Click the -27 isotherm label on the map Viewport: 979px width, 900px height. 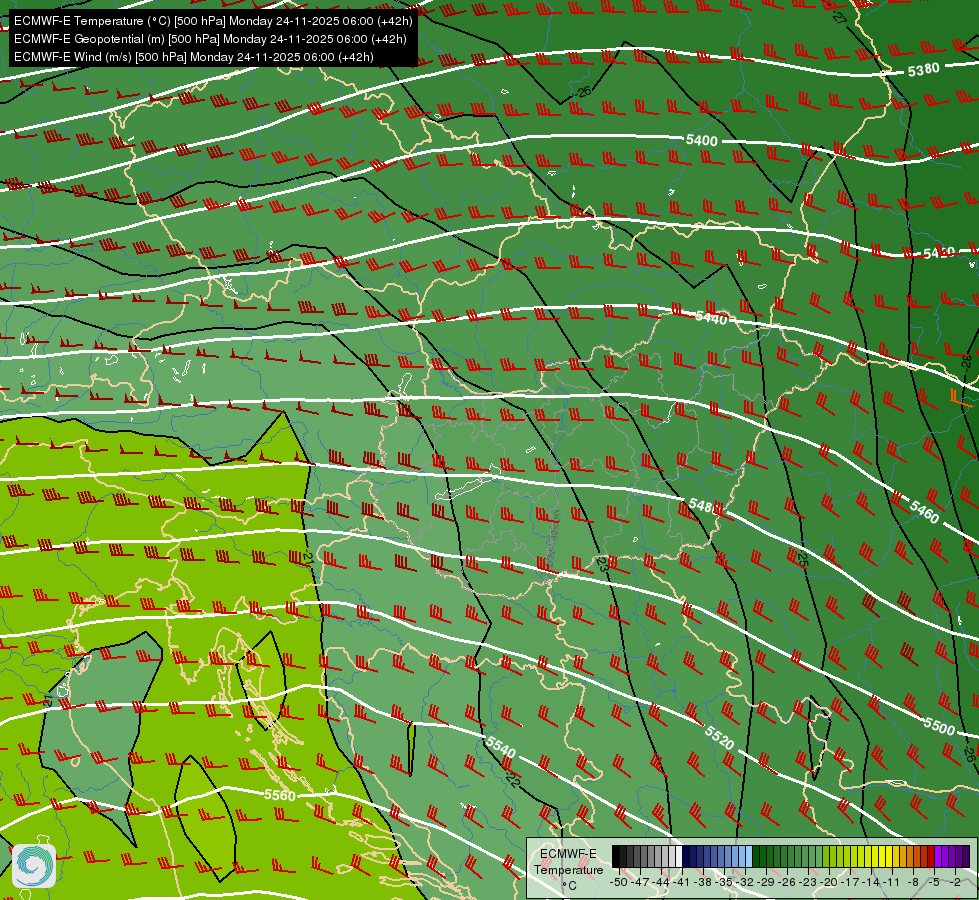[x=839, y=17]
